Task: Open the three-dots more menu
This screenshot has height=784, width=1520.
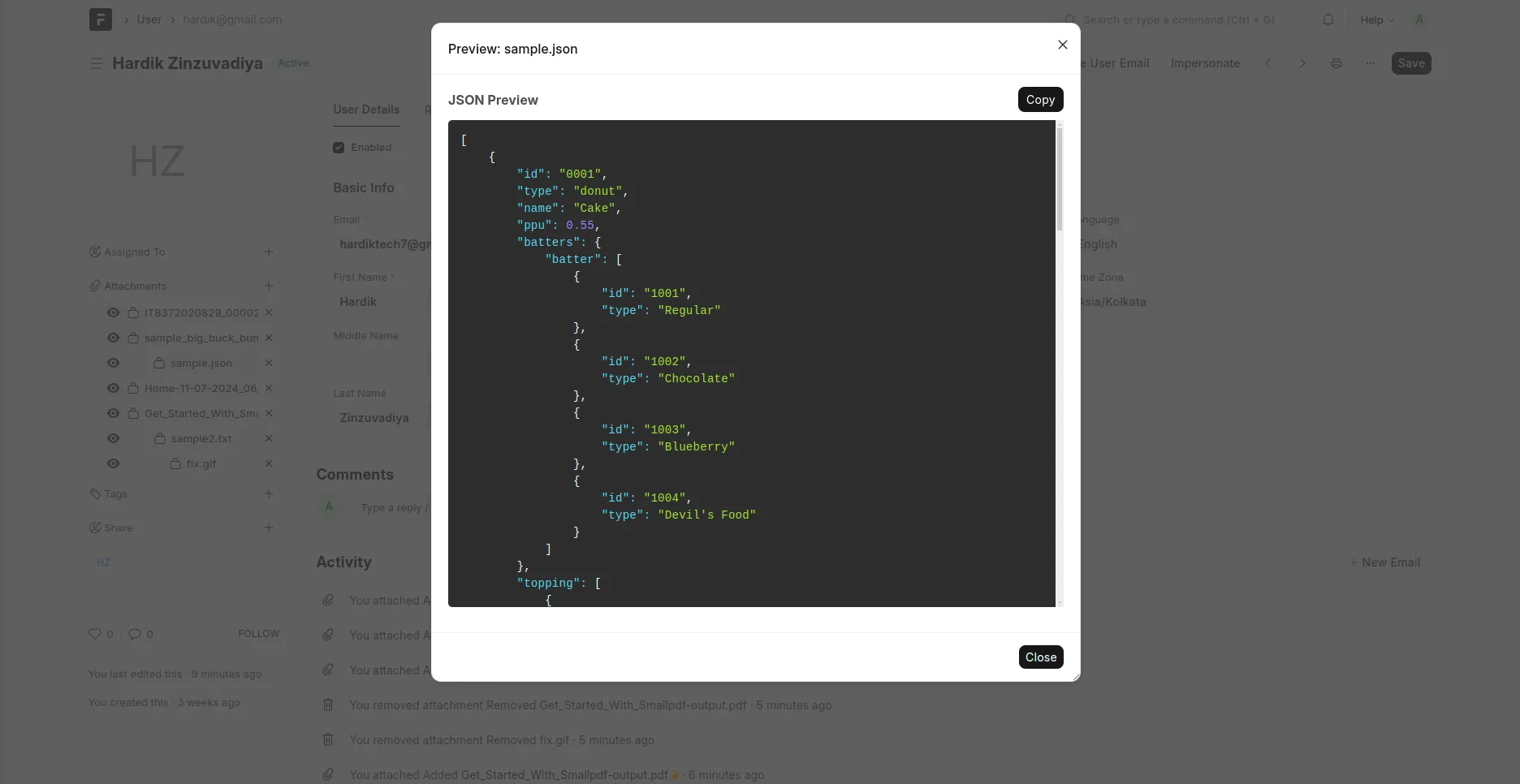Action: coord(1371,63)
